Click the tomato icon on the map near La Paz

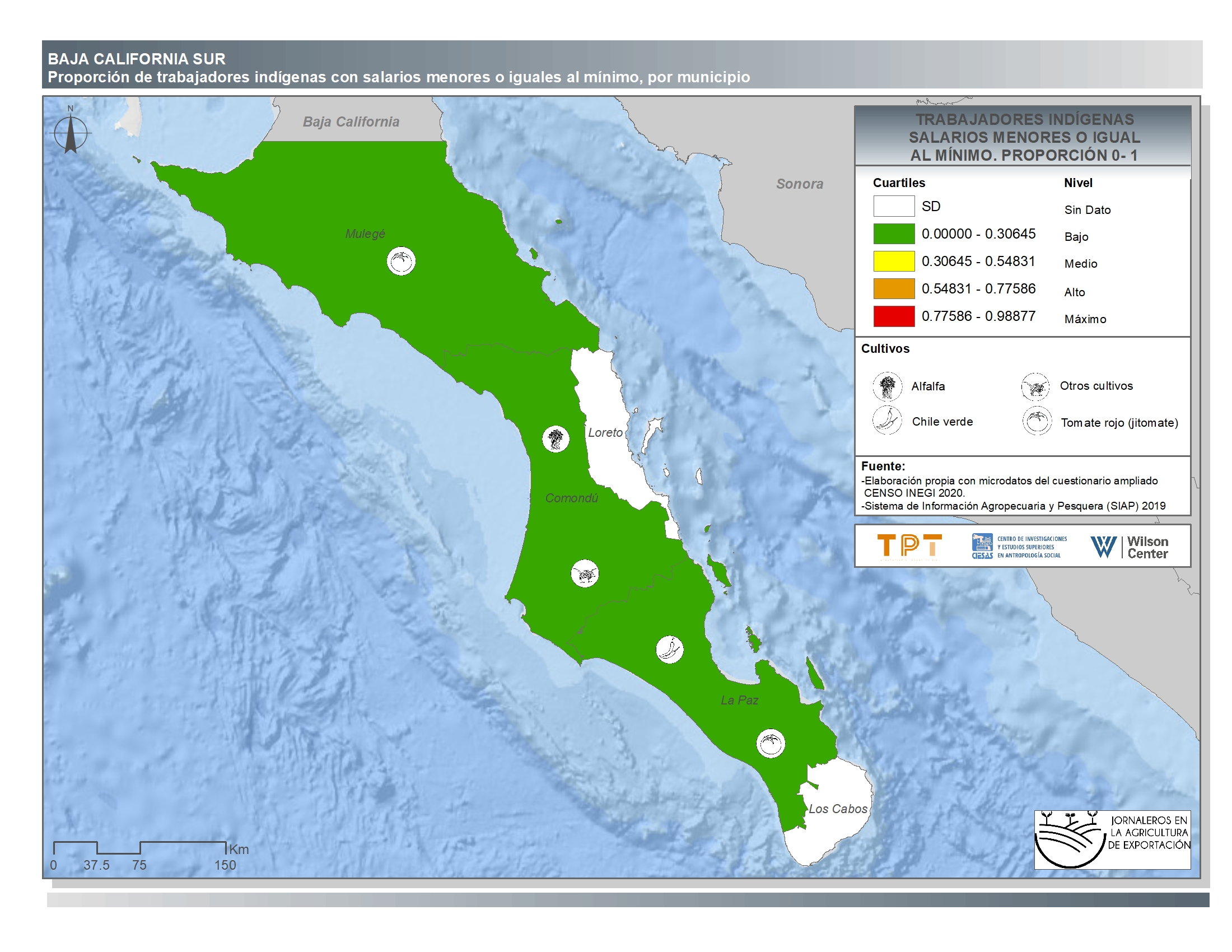tap(770, 743)
